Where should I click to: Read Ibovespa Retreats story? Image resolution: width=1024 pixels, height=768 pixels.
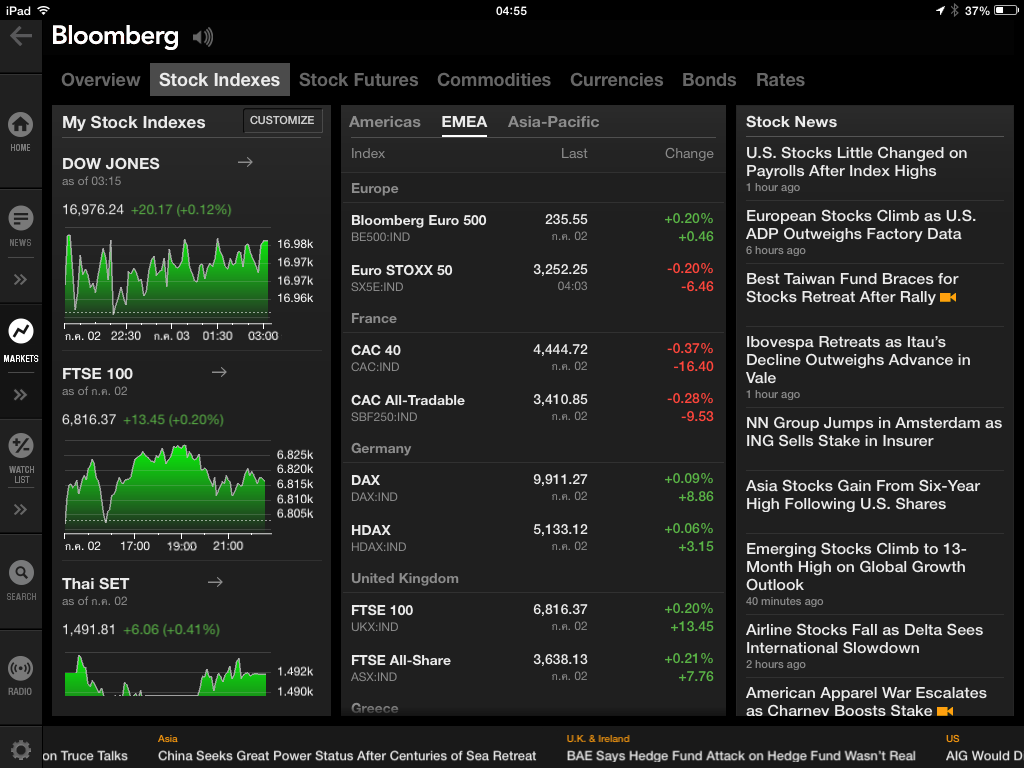coord(874,367)
